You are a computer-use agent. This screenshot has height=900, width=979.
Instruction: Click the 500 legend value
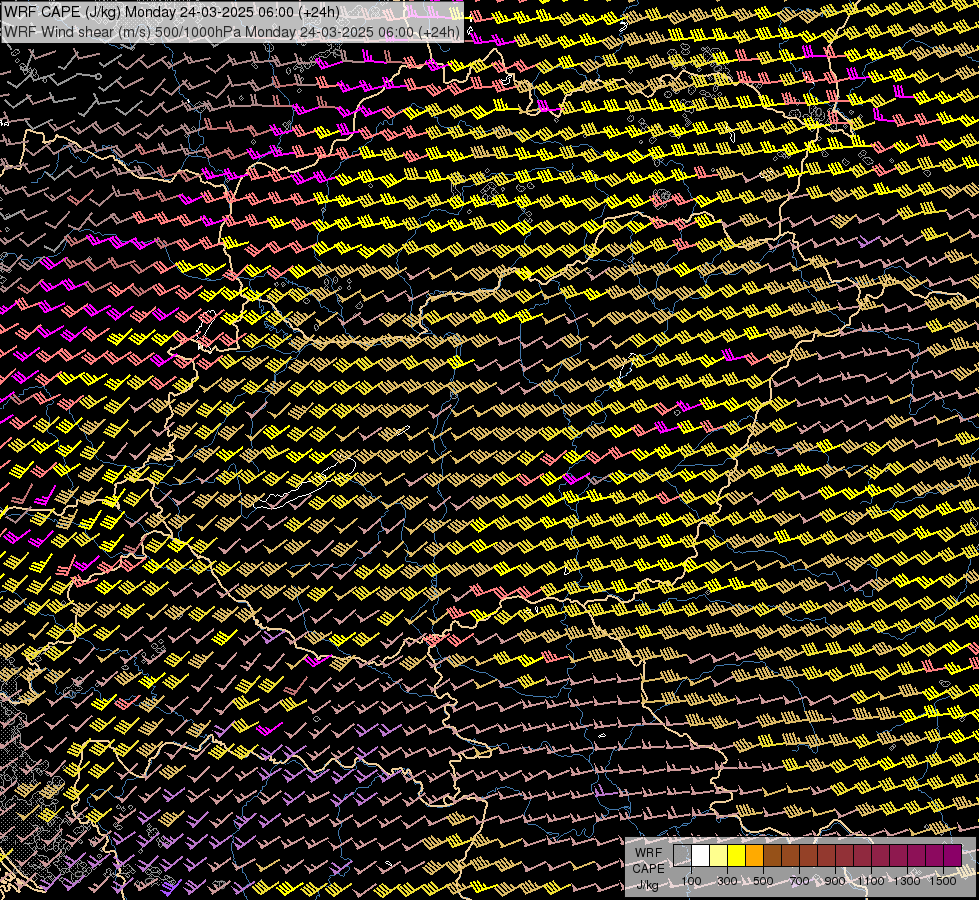[x=763, y=881]
